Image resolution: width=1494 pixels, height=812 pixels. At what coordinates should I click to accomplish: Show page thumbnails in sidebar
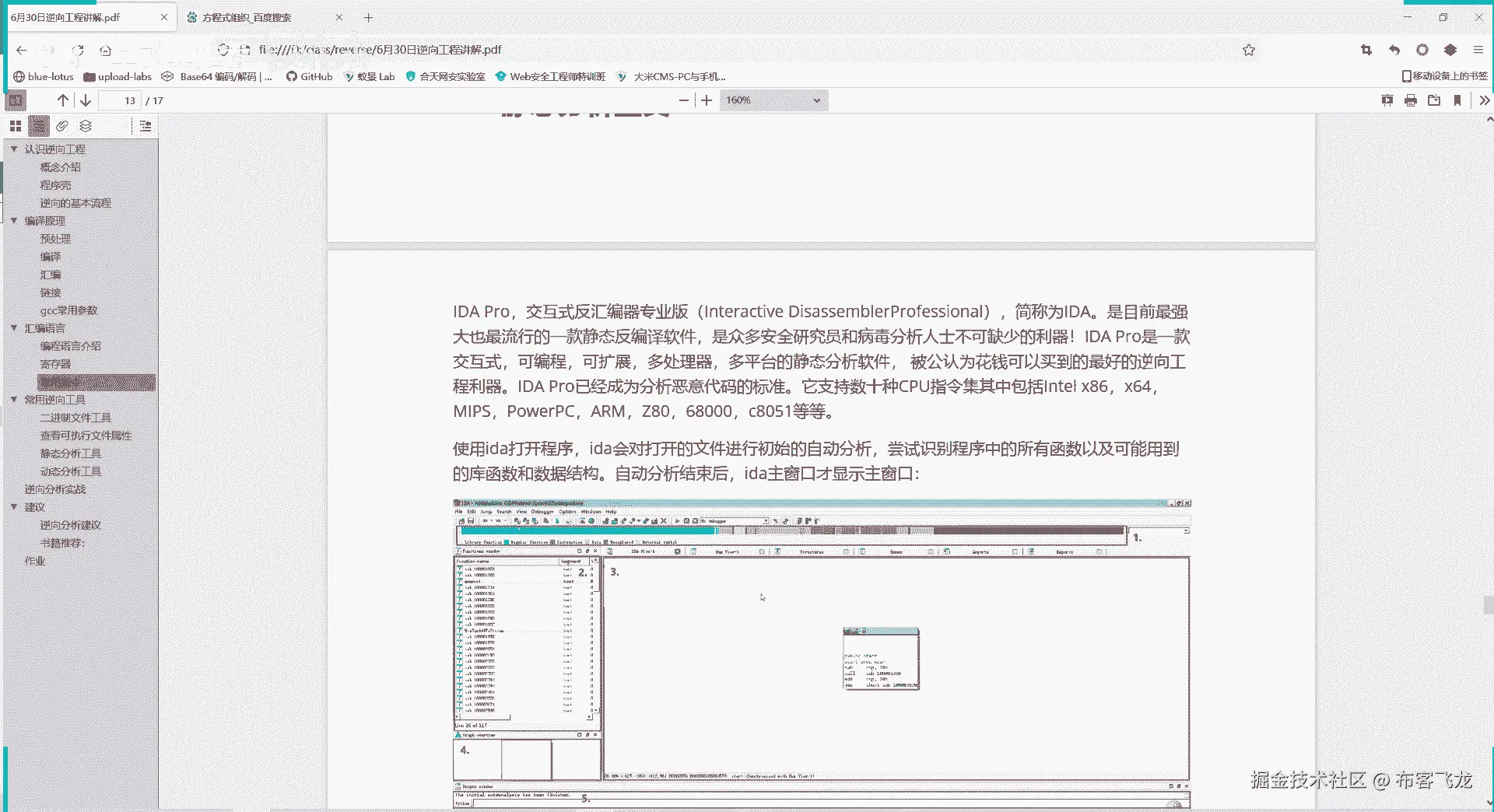(x=16, y=126)
